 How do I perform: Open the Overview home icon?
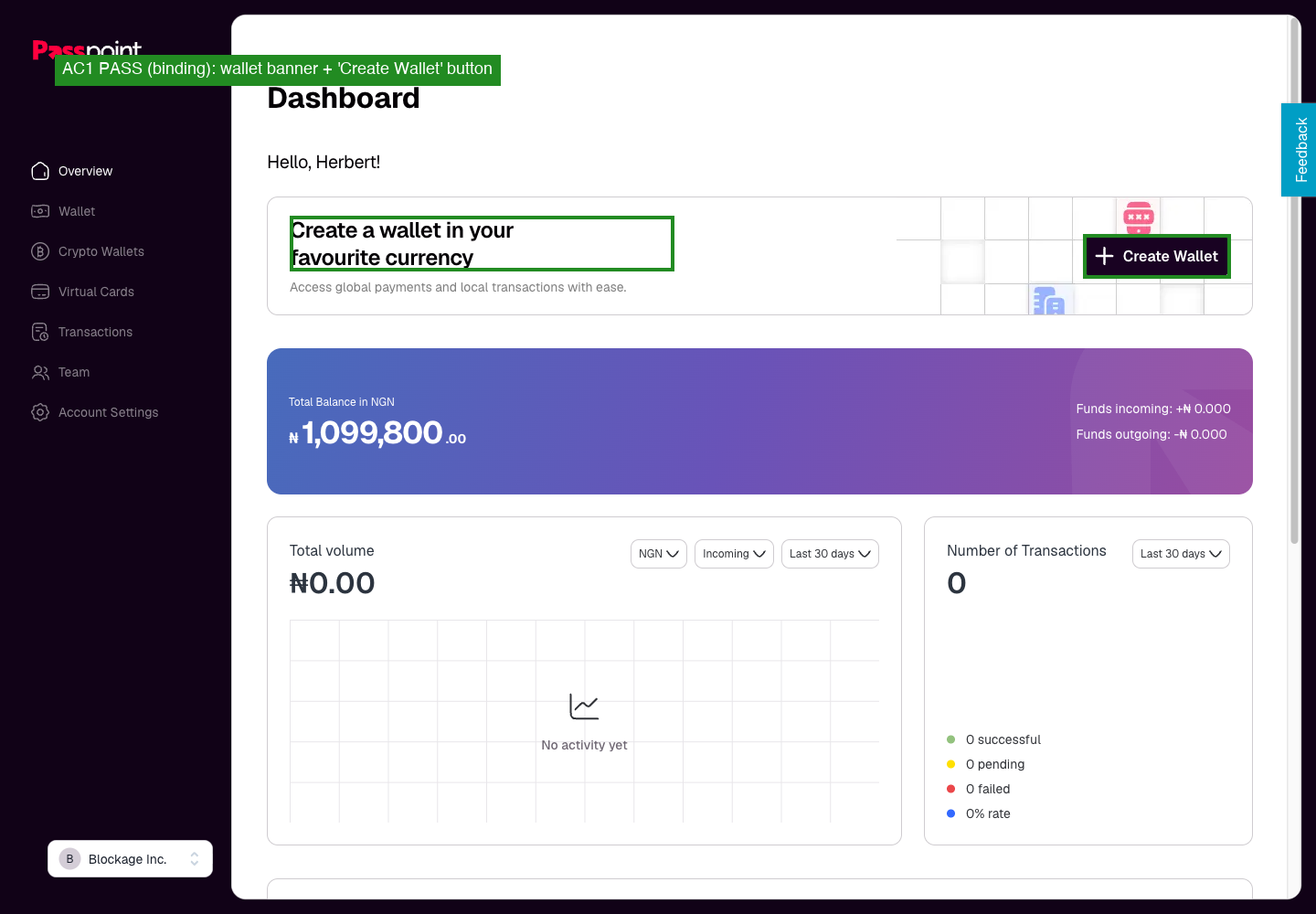point(40,171)
